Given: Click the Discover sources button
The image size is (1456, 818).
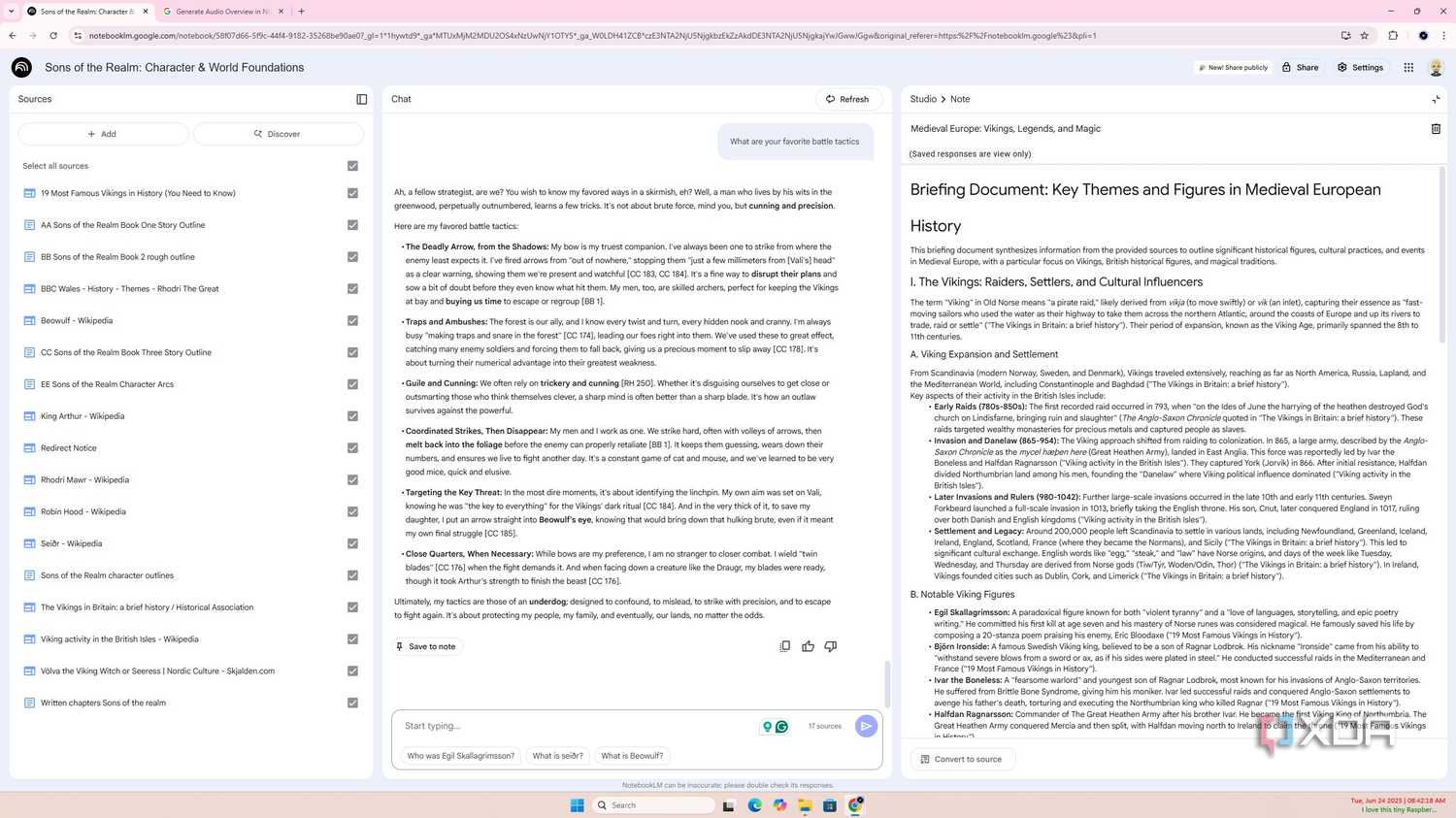Looking at the screenshot, I should click(279, 134).
